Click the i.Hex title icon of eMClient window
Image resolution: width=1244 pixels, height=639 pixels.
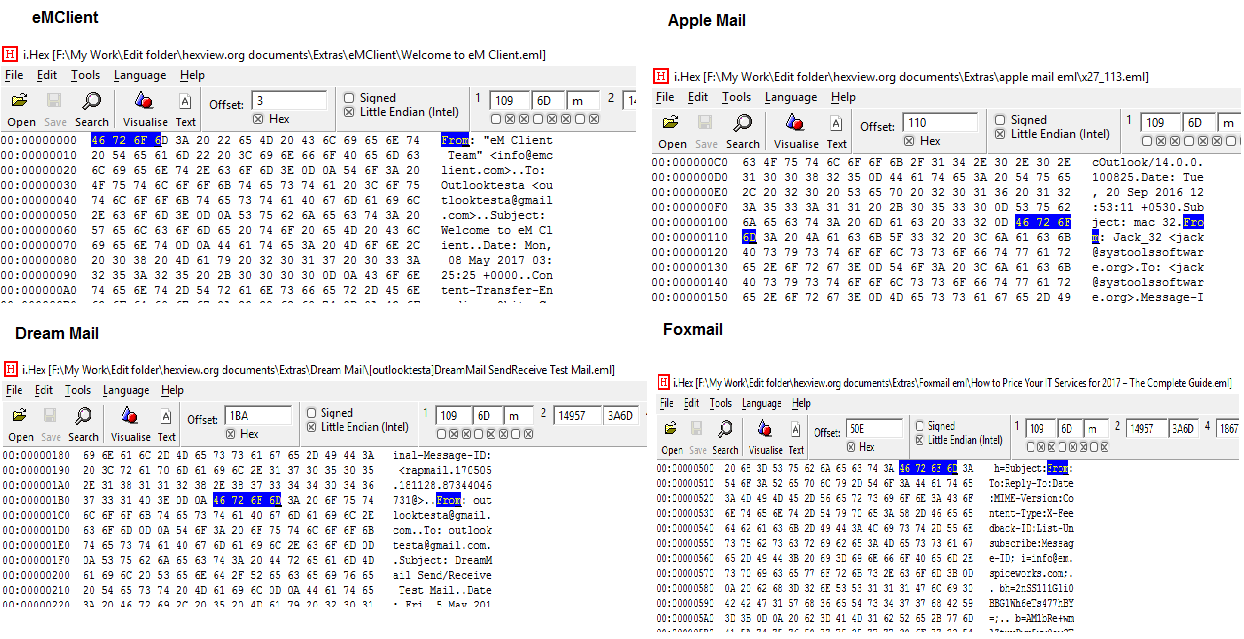10,54
